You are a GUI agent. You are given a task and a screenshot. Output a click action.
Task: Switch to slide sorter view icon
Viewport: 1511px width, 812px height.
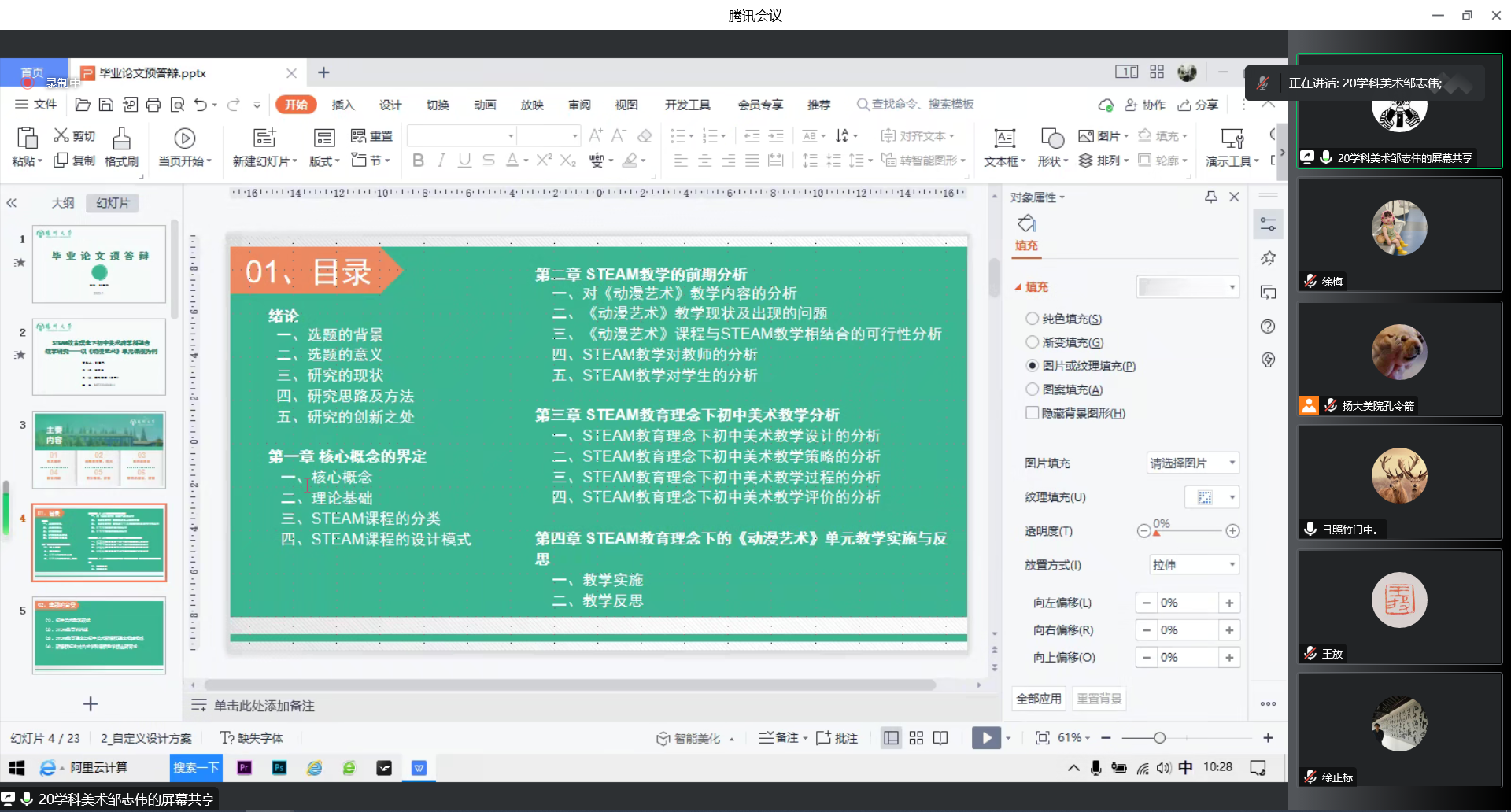916,738
